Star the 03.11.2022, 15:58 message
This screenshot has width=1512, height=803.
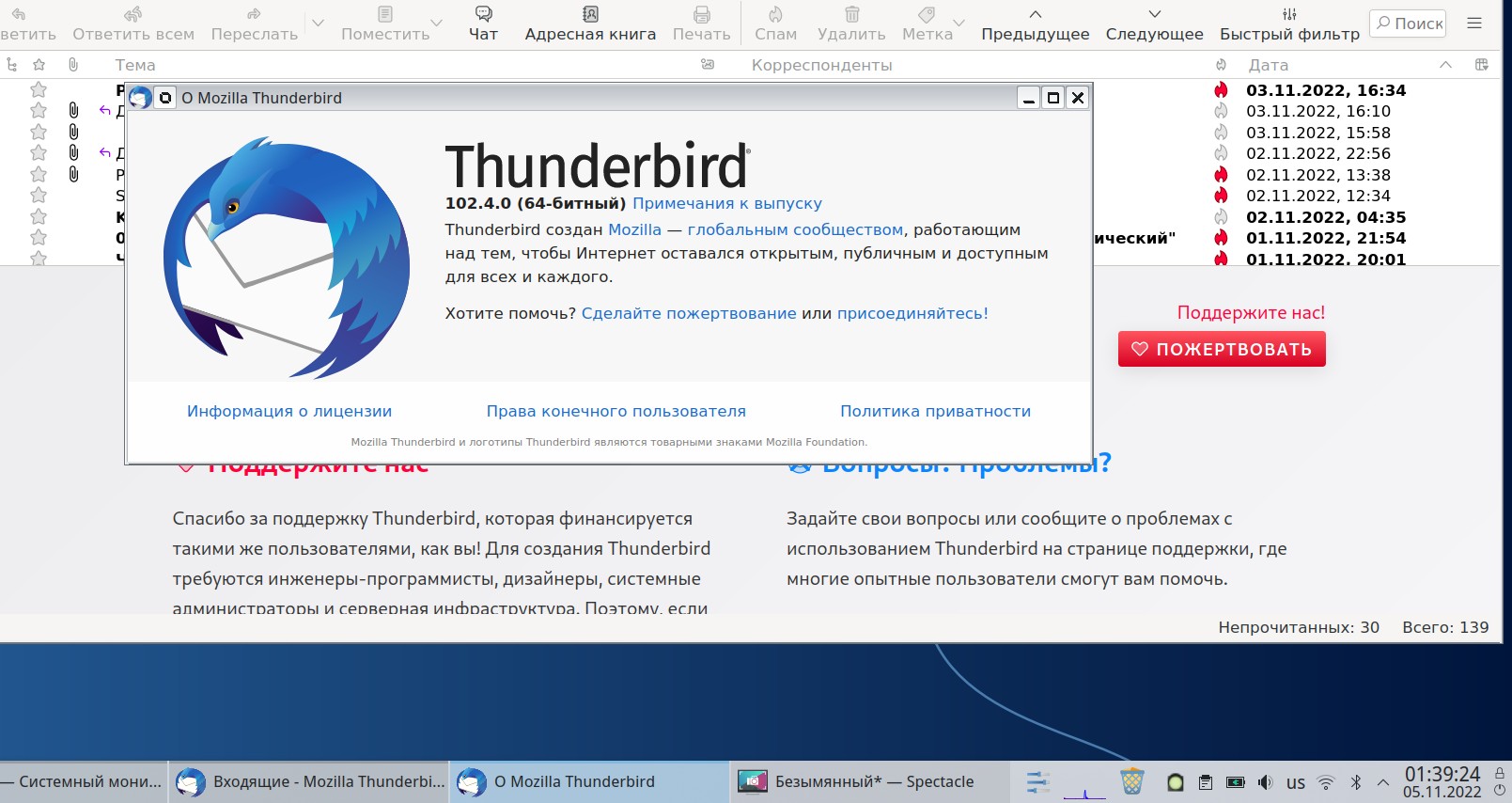coord(39,133)
